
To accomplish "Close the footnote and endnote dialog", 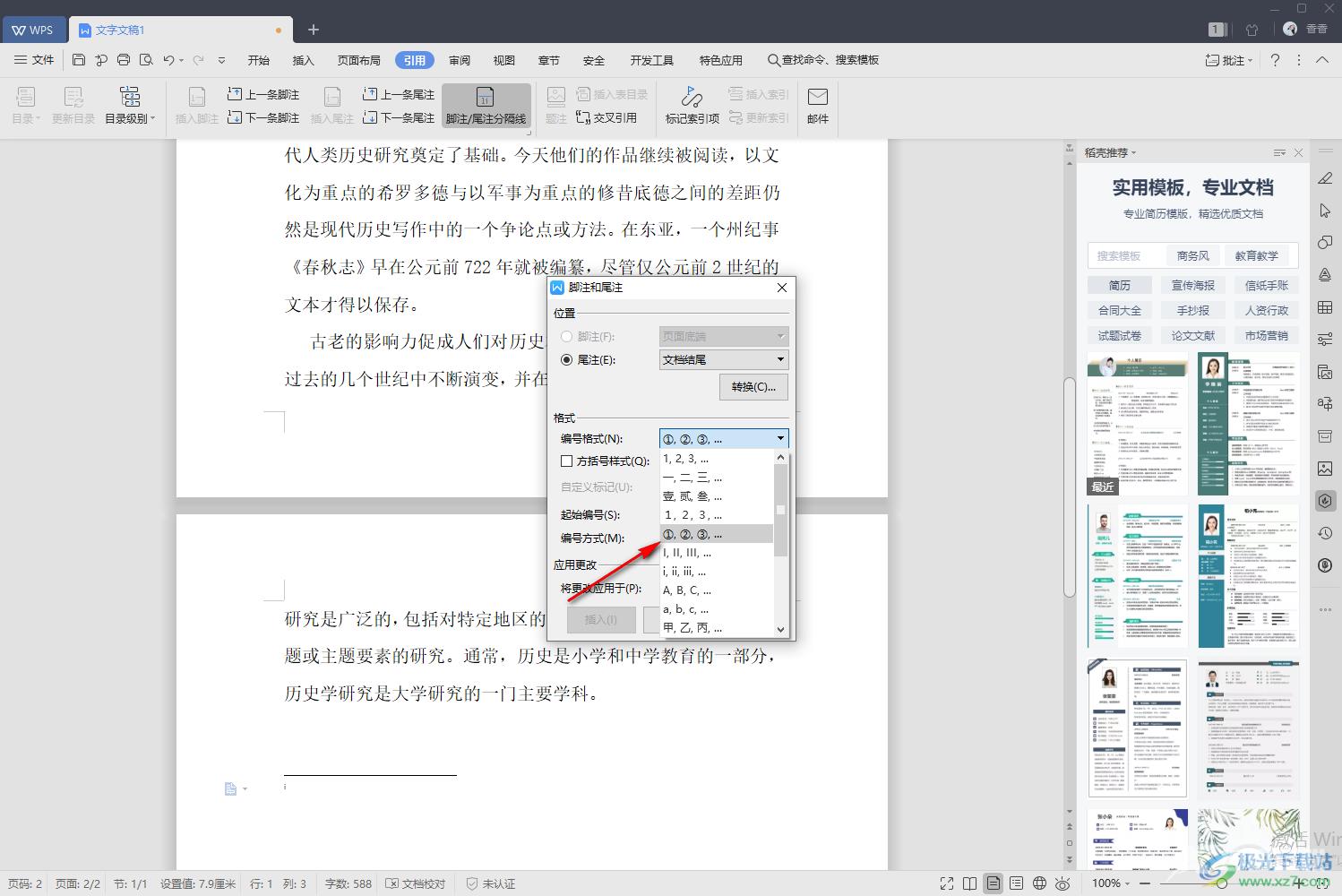I will pos(782,288).
